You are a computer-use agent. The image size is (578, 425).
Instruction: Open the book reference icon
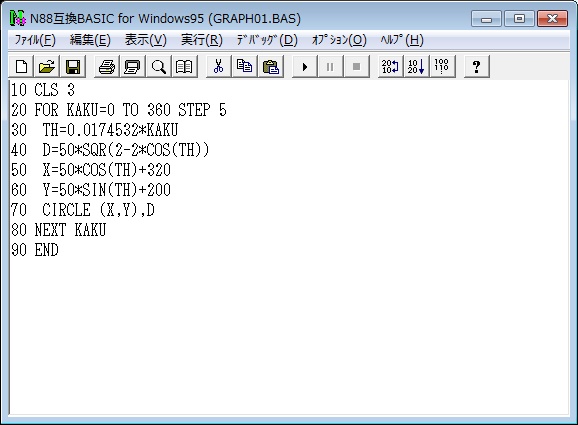pyautogui.click(x=184, y=67)
